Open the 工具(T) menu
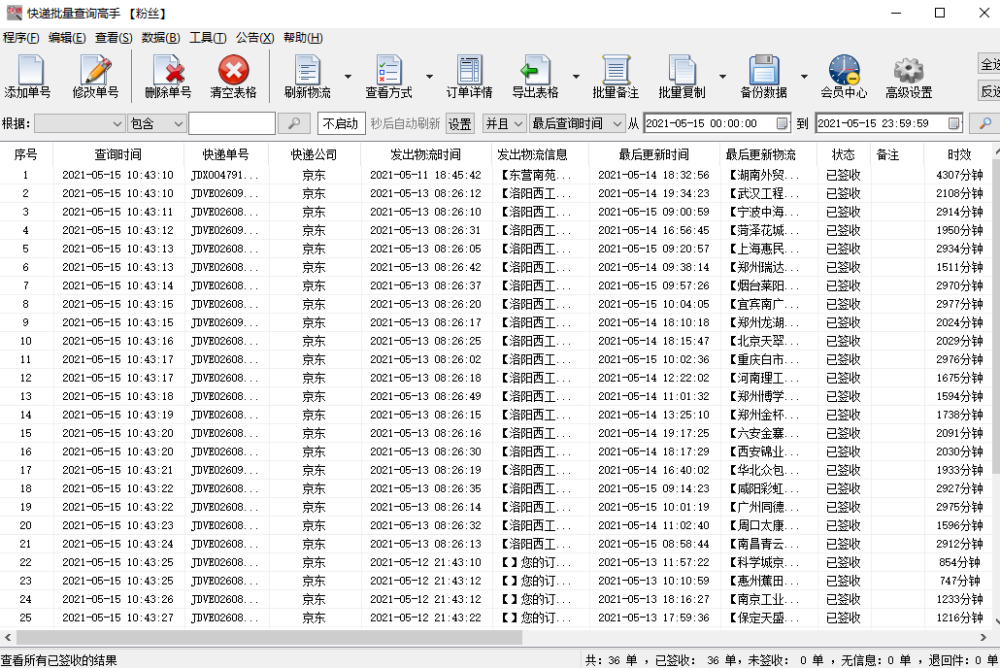The image size is (1000, 668). (x=208, y=38)
